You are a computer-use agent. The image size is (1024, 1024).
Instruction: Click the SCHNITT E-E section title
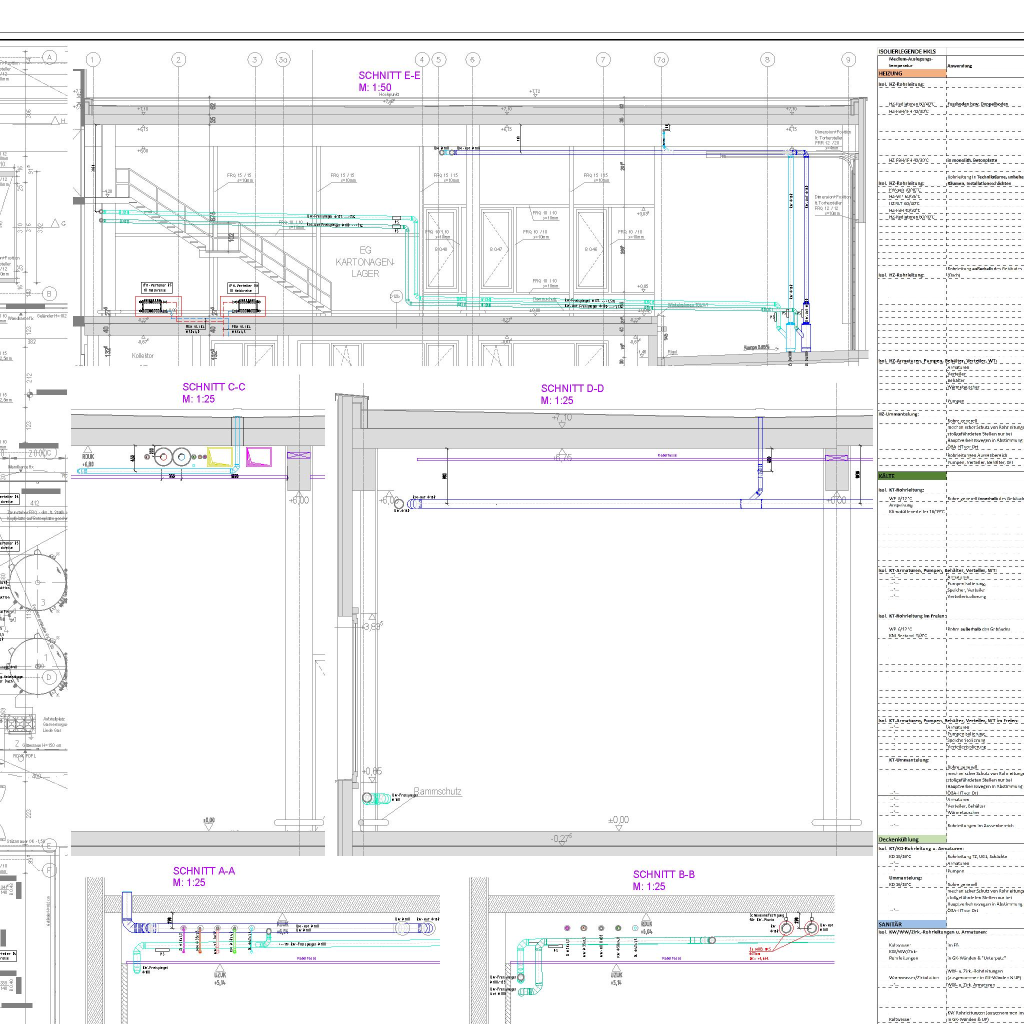(x=390, y=76)
